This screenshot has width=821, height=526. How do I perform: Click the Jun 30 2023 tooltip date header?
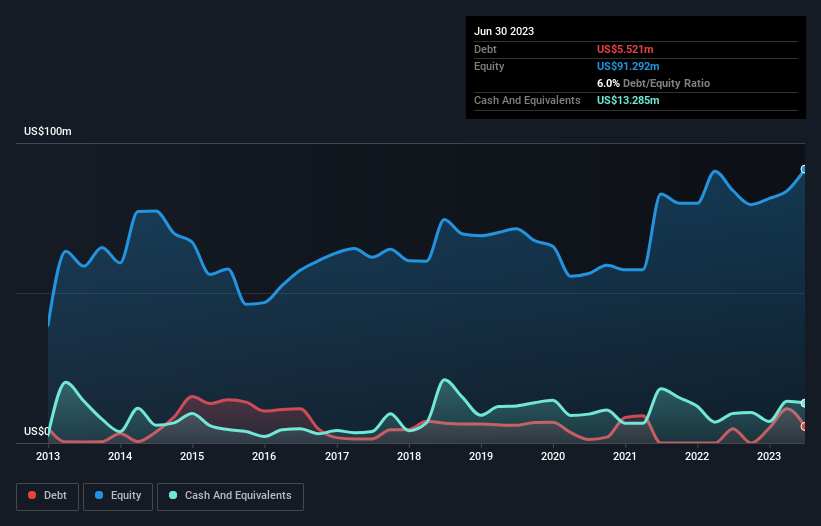[504, 31]
